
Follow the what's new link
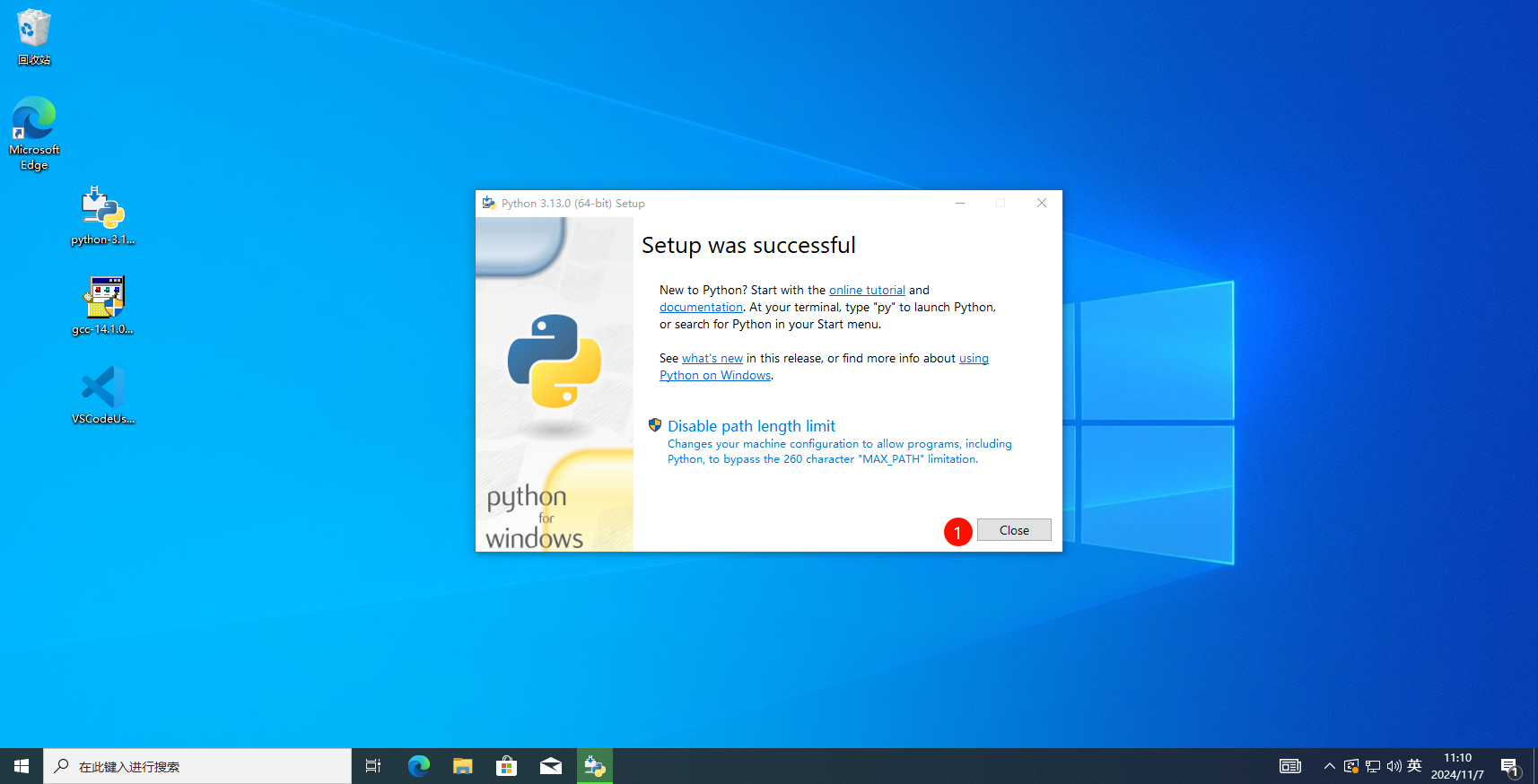pos(712,358)
